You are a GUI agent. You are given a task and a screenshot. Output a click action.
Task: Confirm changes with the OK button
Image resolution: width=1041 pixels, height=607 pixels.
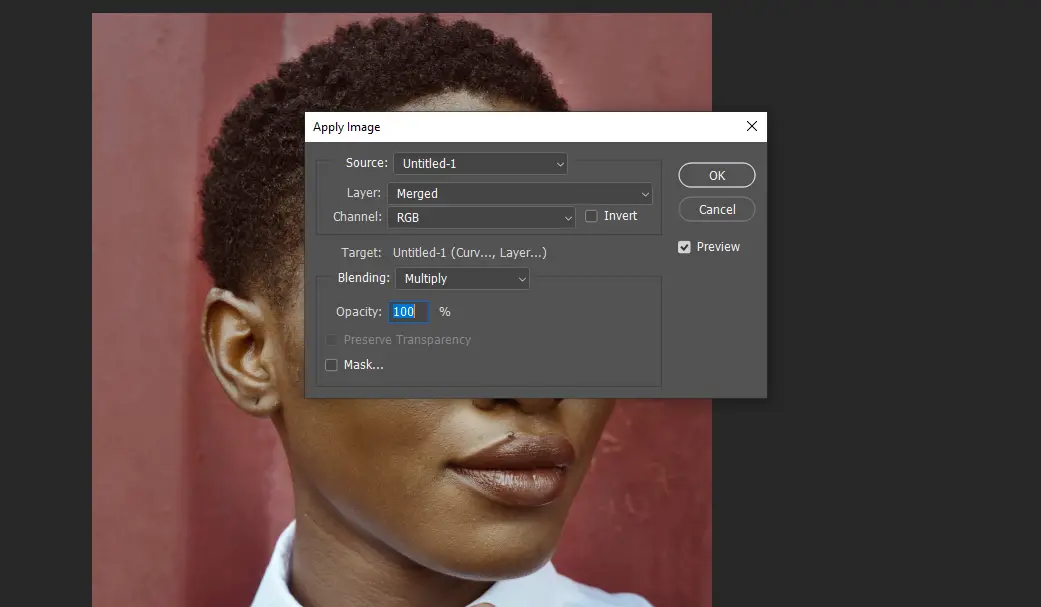pos(716,174)
